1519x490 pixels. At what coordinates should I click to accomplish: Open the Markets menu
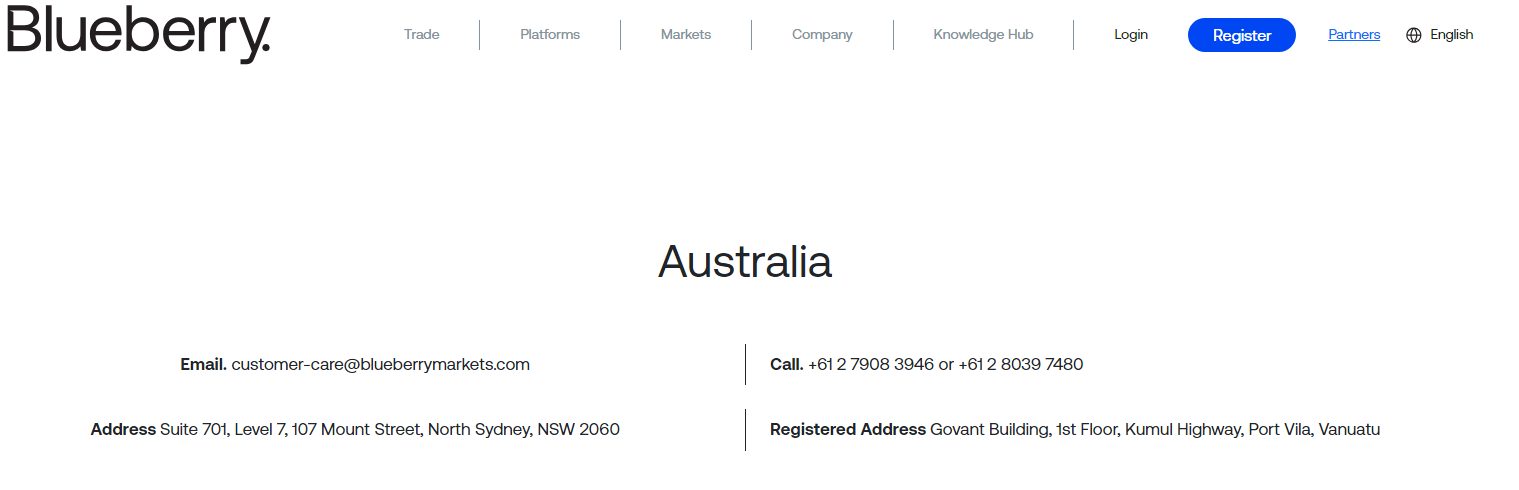coord(686,34)
